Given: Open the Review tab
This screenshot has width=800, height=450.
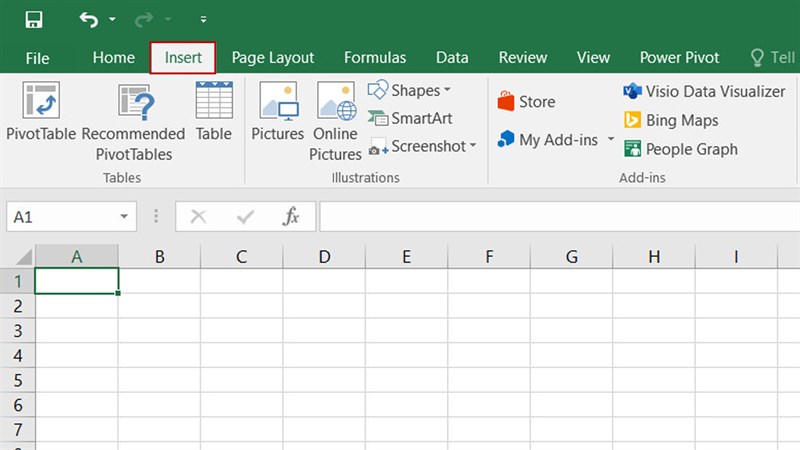Looking at the screenshot, I should [523, 58].
